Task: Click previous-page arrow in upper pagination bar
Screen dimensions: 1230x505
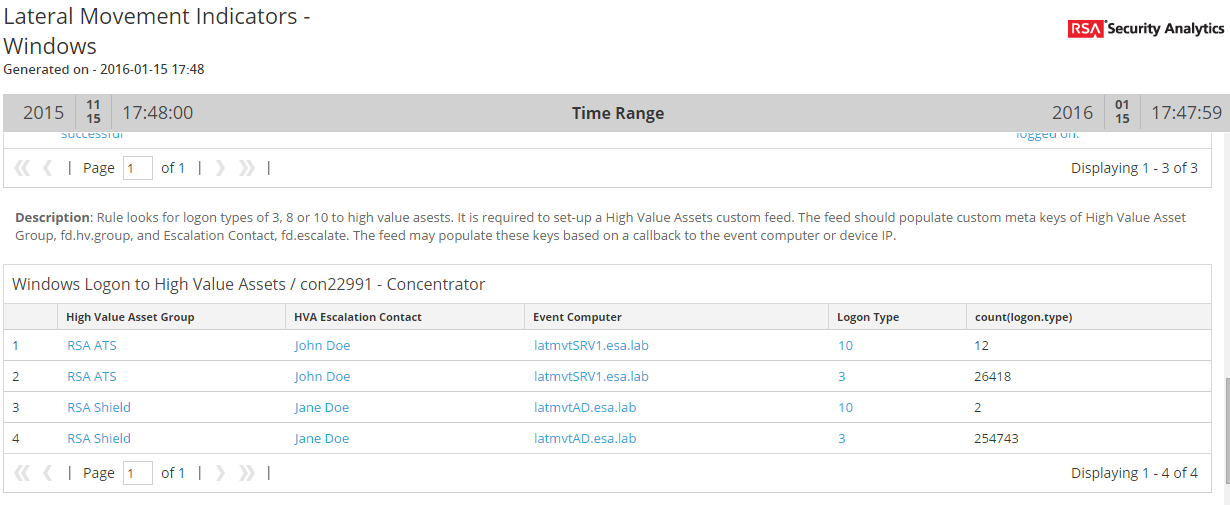Action: (47, 168)
